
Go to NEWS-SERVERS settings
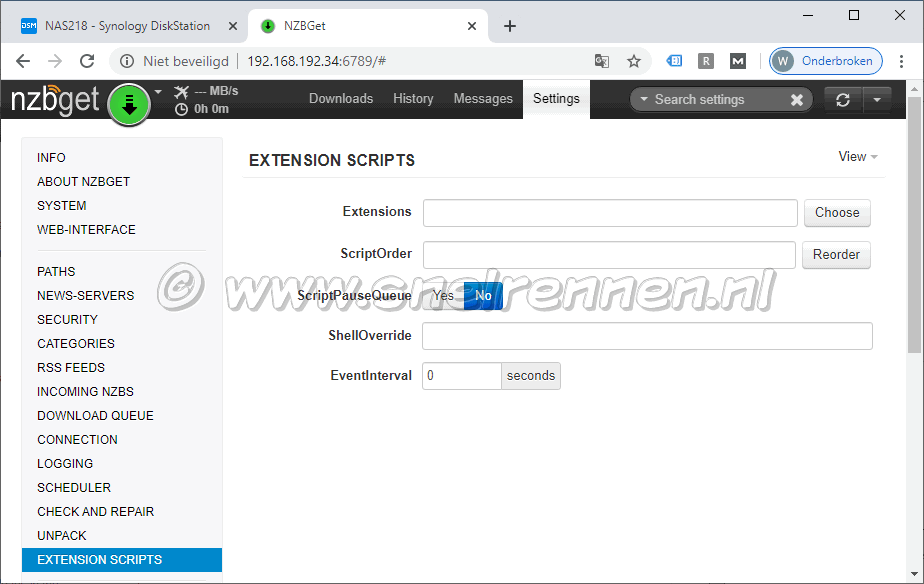coord(85,296)
